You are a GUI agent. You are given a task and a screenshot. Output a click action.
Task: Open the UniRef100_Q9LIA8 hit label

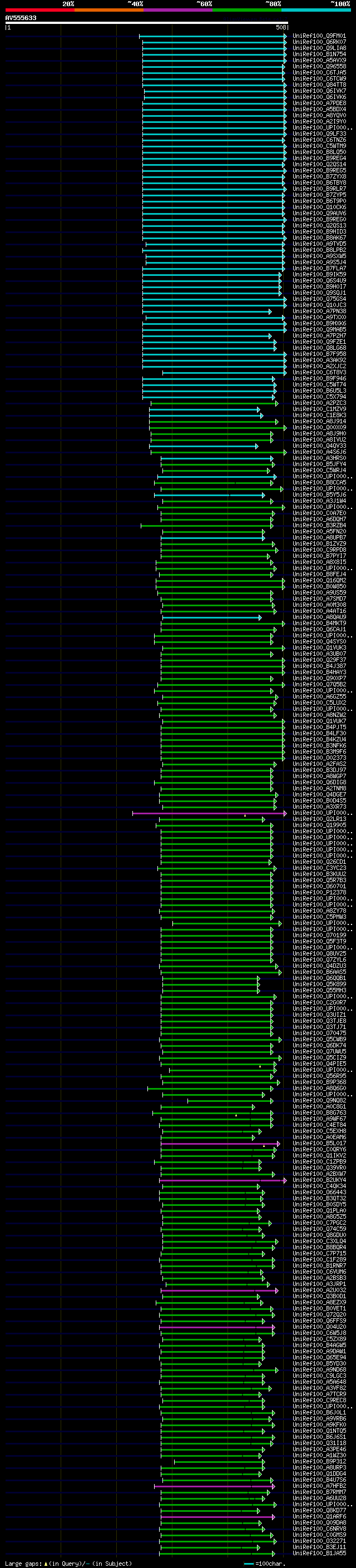[x=319, y=48]
